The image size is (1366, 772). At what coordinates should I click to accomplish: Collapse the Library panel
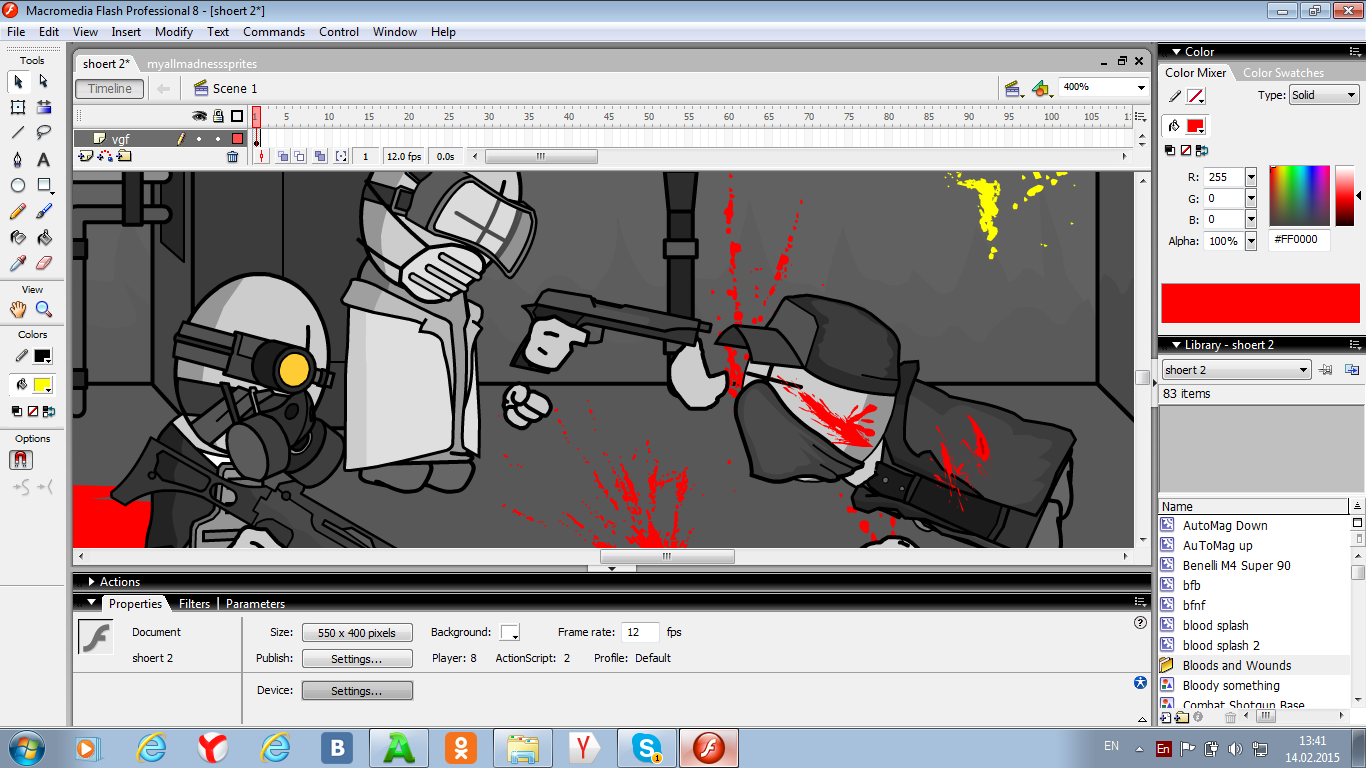[1176, 345]
